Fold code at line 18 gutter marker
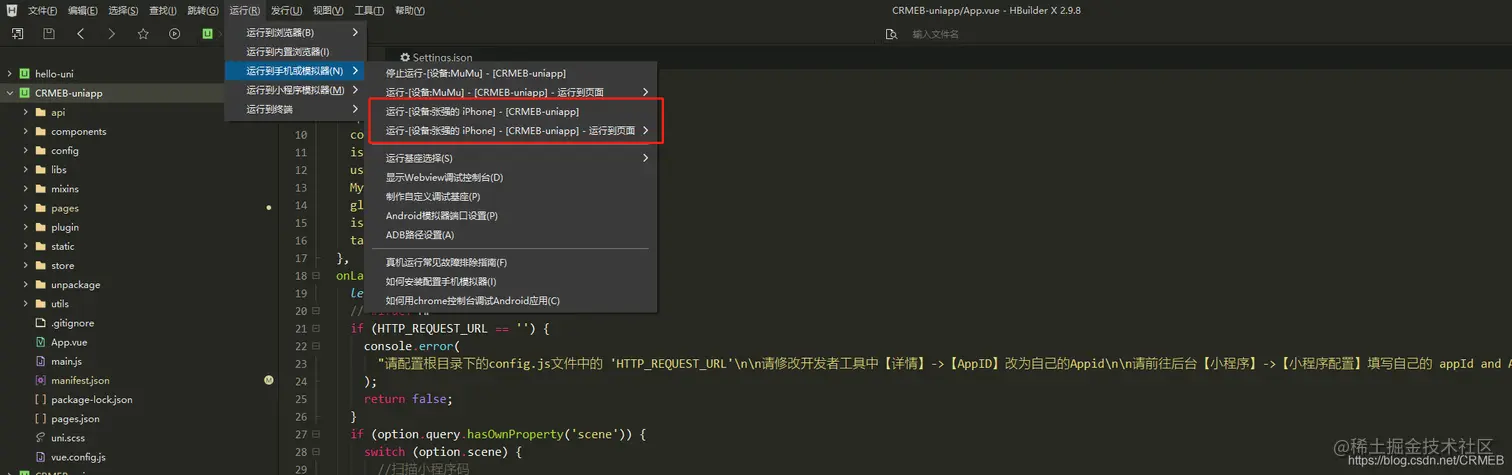The image size is (1512, 475). tap(316, 275)
